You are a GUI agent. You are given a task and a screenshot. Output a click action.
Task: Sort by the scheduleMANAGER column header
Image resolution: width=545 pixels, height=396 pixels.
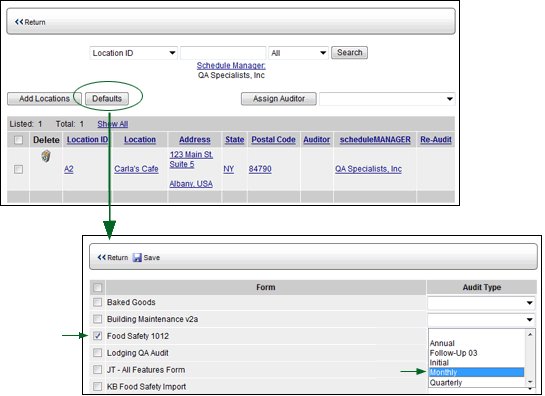tap(375, 139)
